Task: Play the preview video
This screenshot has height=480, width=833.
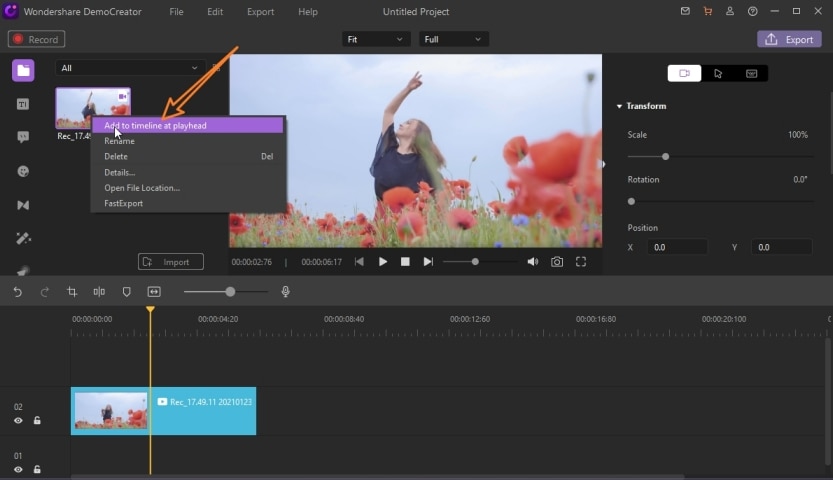Action: pyautogui.click(x=382, y=262)
